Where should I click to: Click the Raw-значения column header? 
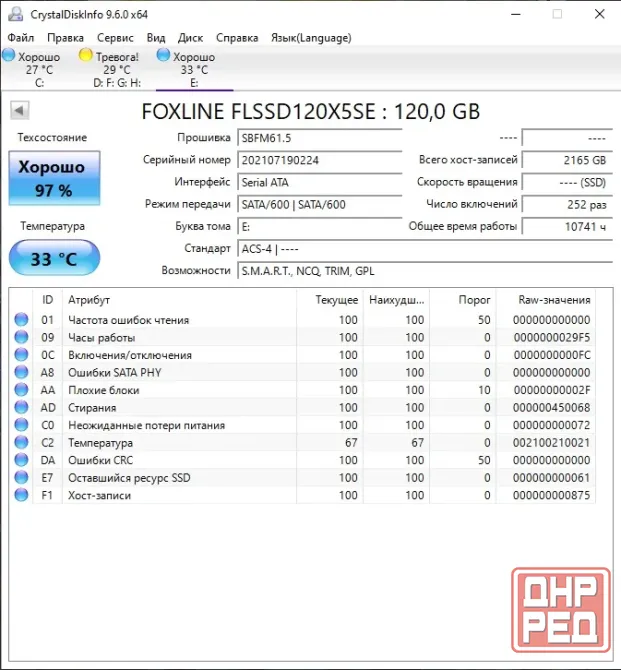pos(546,300)
